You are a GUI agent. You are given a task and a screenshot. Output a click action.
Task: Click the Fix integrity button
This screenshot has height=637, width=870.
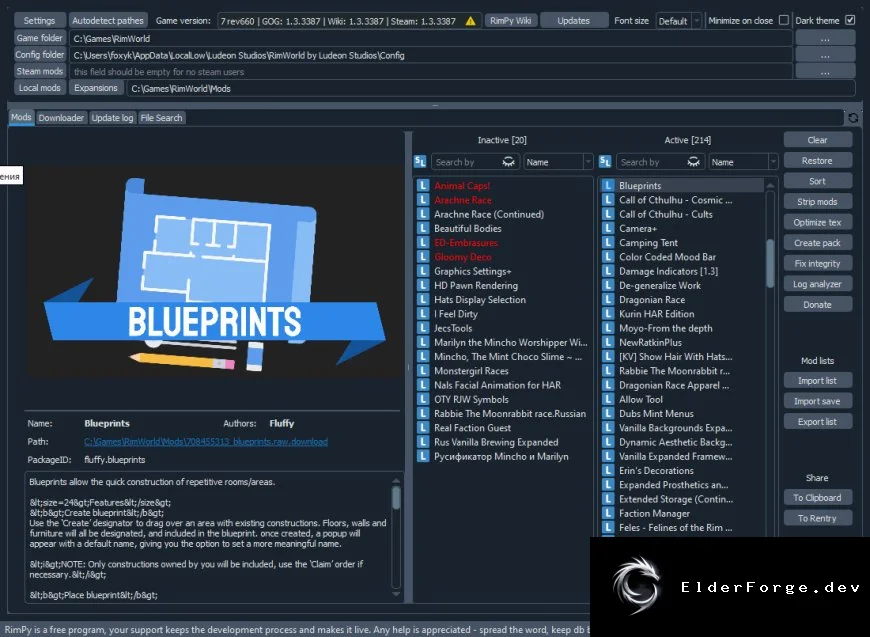pos(817,263)
